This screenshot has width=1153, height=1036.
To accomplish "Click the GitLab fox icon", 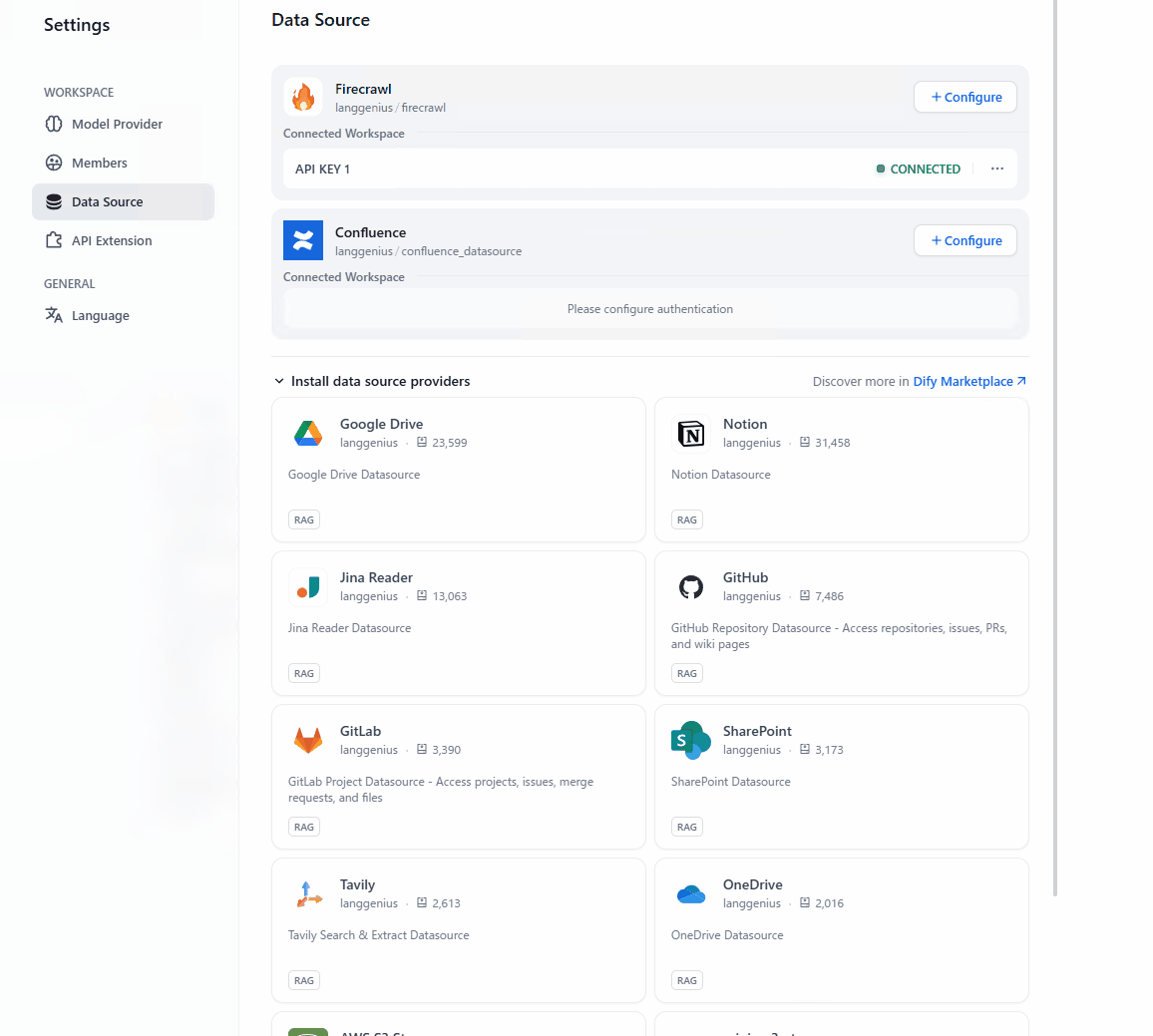I will point(308,740).
